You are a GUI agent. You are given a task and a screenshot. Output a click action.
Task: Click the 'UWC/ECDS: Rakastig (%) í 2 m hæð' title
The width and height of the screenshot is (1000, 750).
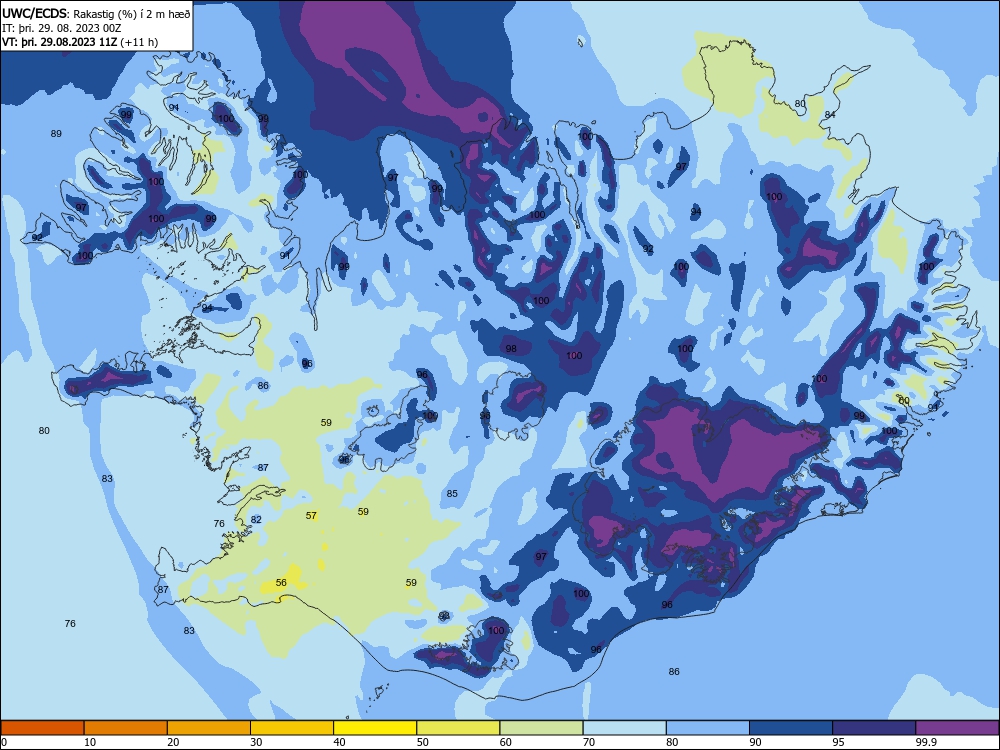[x=96, y=13]
